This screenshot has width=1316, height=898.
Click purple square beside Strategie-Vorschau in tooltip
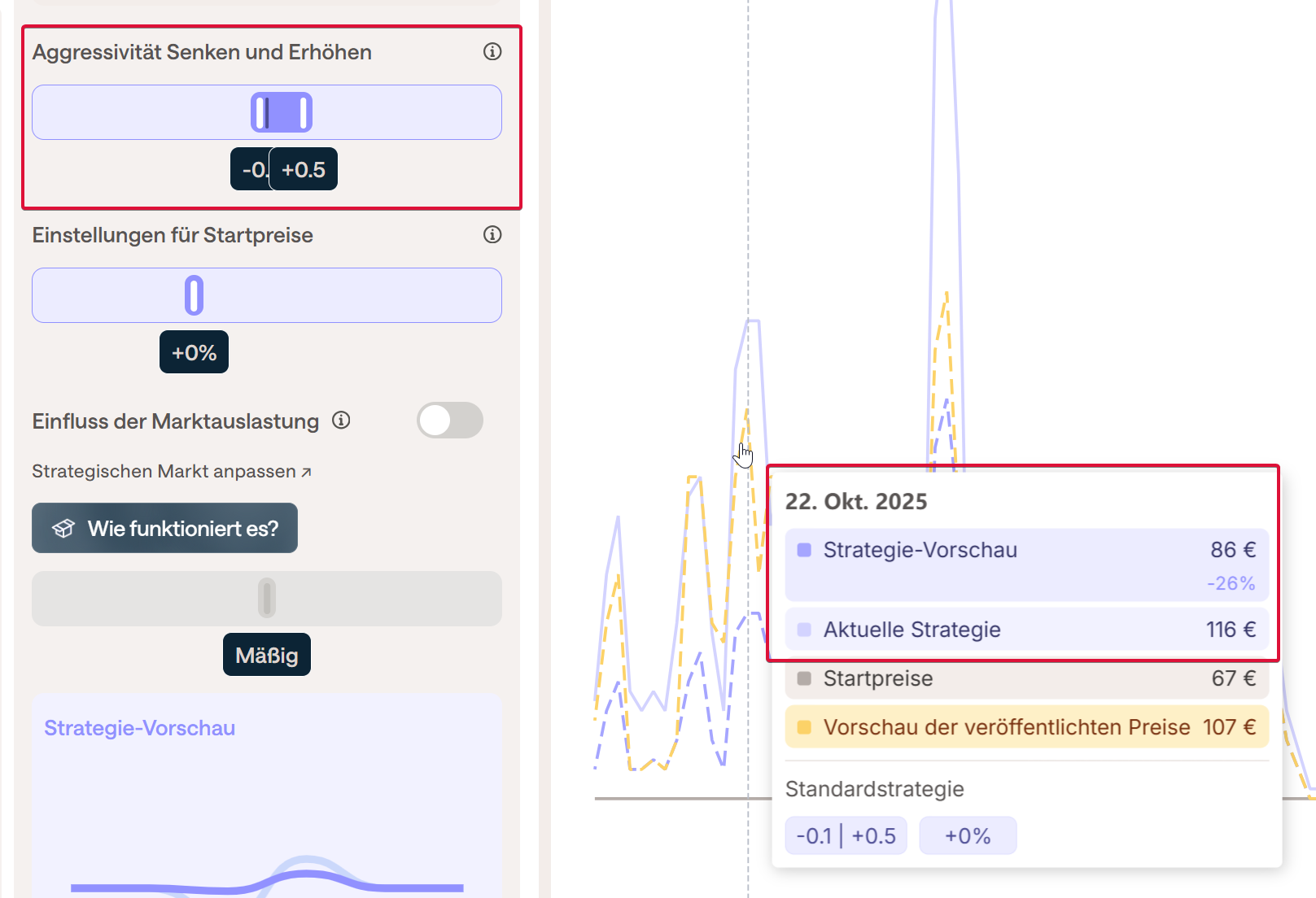[x=804, y=551]
